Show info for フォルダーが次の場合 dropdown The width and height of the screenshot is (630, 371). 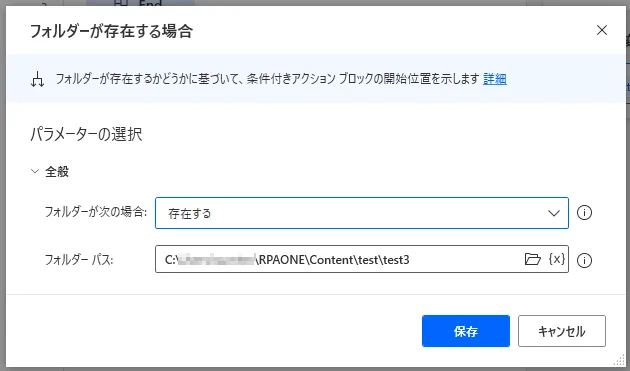(x=584, y=213)
